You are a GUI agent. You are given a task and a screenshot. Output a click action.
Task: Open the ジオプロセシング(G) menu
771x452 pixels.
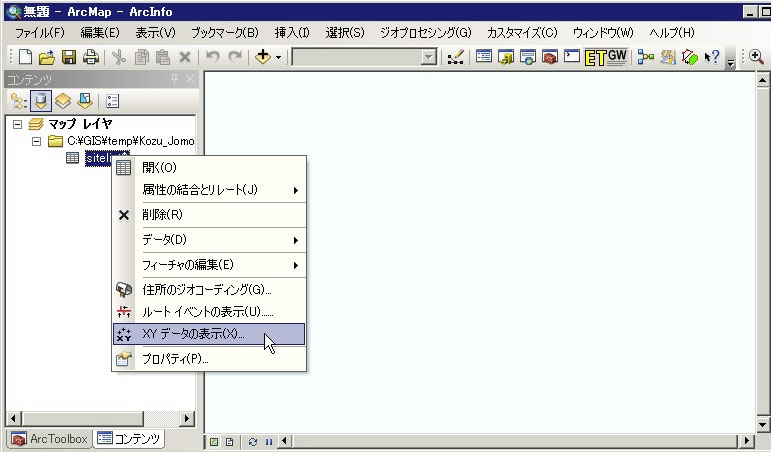(x=426, y=33)
